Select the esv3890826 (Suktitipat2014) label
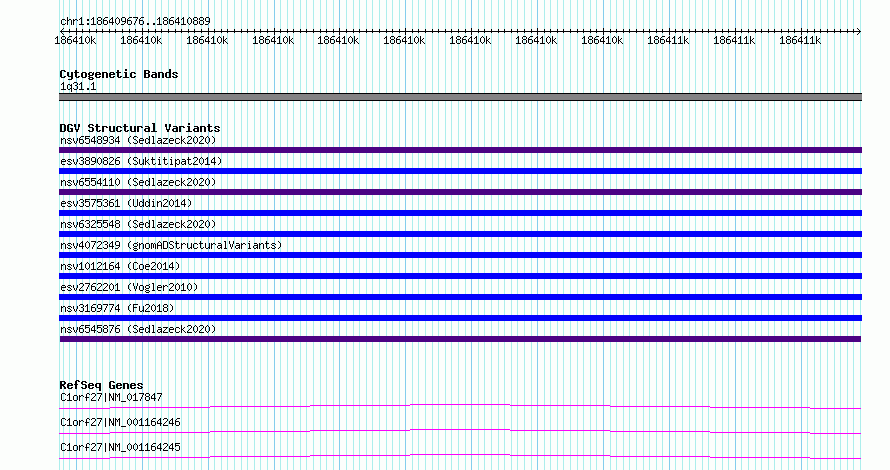The image size is (890, 470). (141, 161)
